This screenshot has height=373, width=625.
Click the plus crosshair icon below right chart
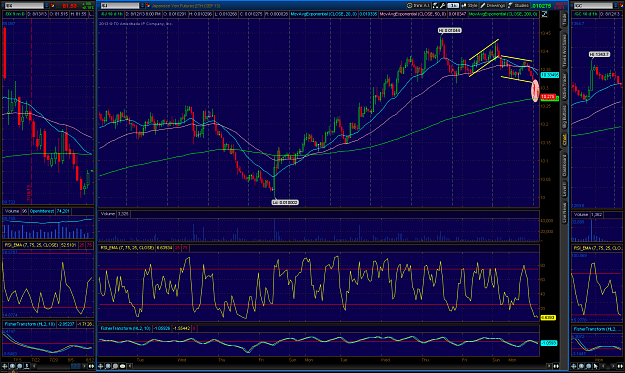click(574, 366)
